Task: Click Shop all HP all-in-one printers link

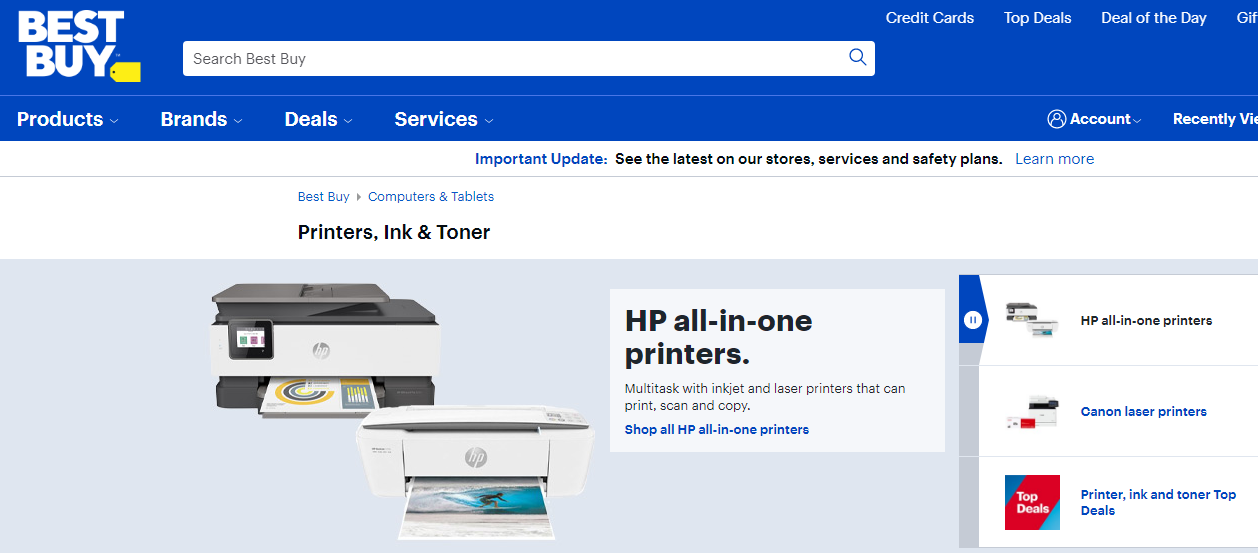Action: pyautogui.click(x=717, y=430)
